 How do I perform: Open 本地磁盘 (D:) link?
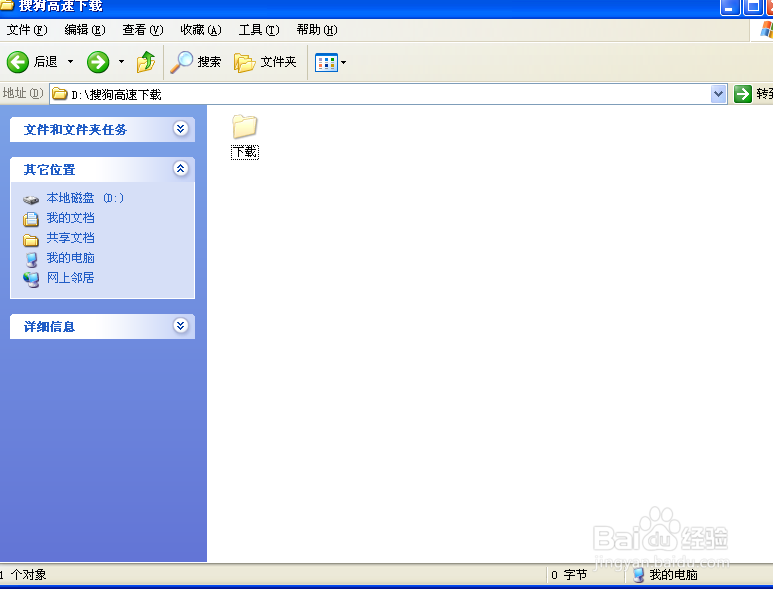click(x=85, y=198)
